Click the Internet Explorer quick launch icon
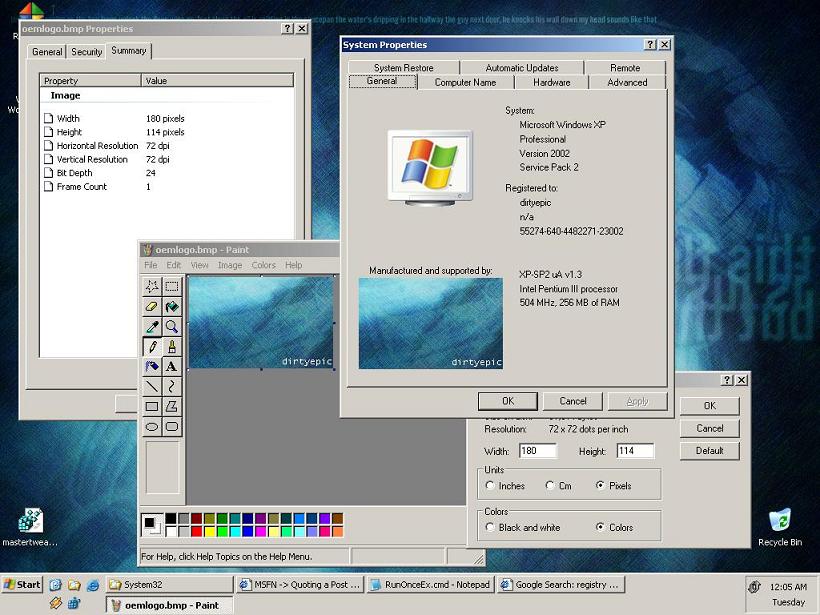 point(93,585)
